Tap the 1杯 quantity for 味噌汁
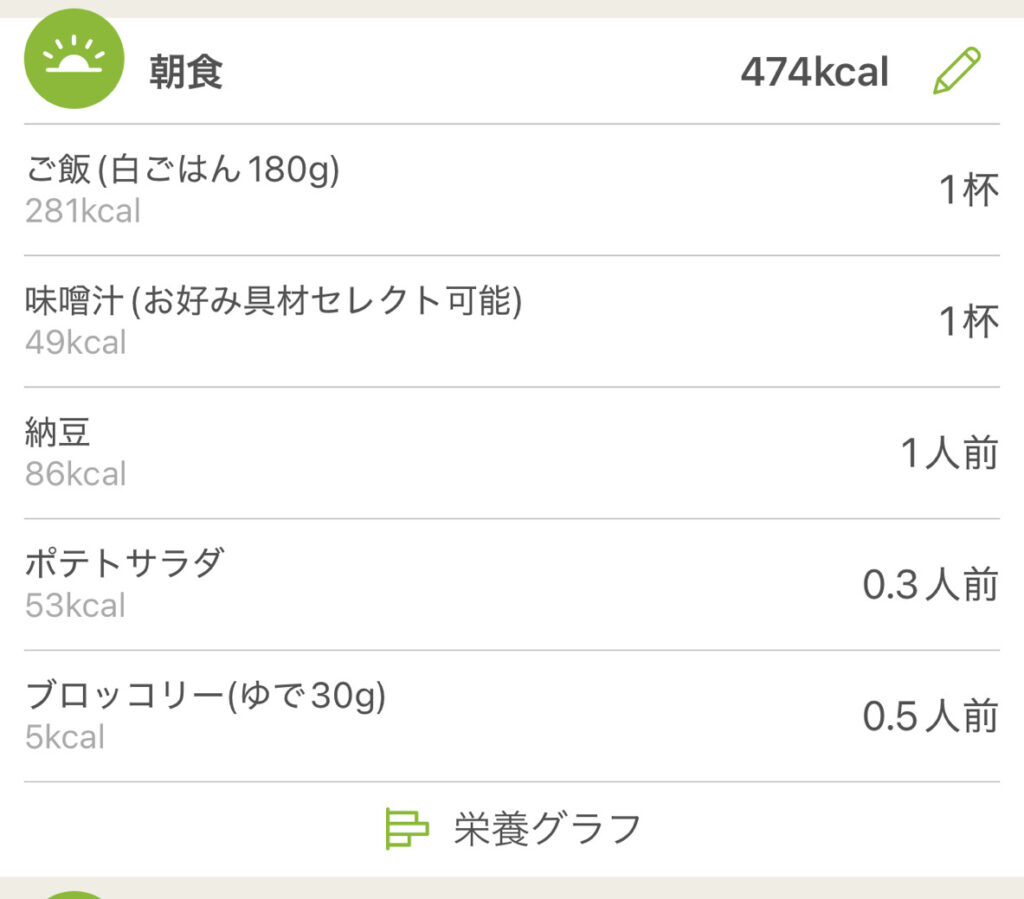The image size is (1024, 899). tap(968, 322)
